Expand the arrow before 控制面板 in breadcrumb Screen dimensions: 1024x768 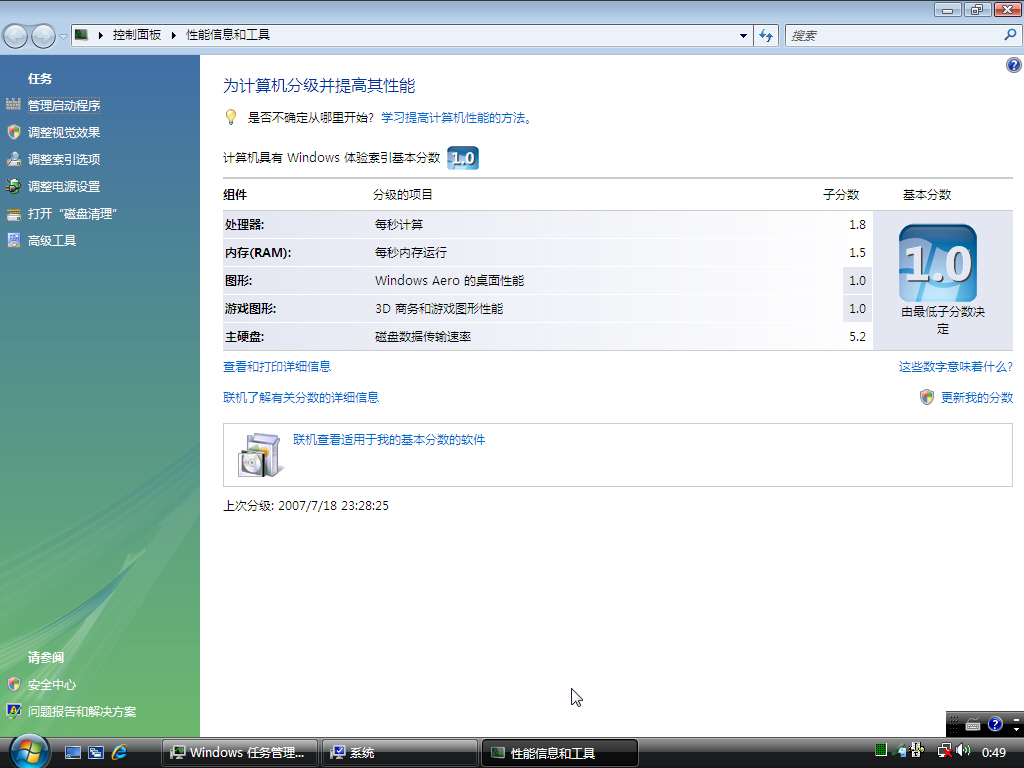point(101,35)
